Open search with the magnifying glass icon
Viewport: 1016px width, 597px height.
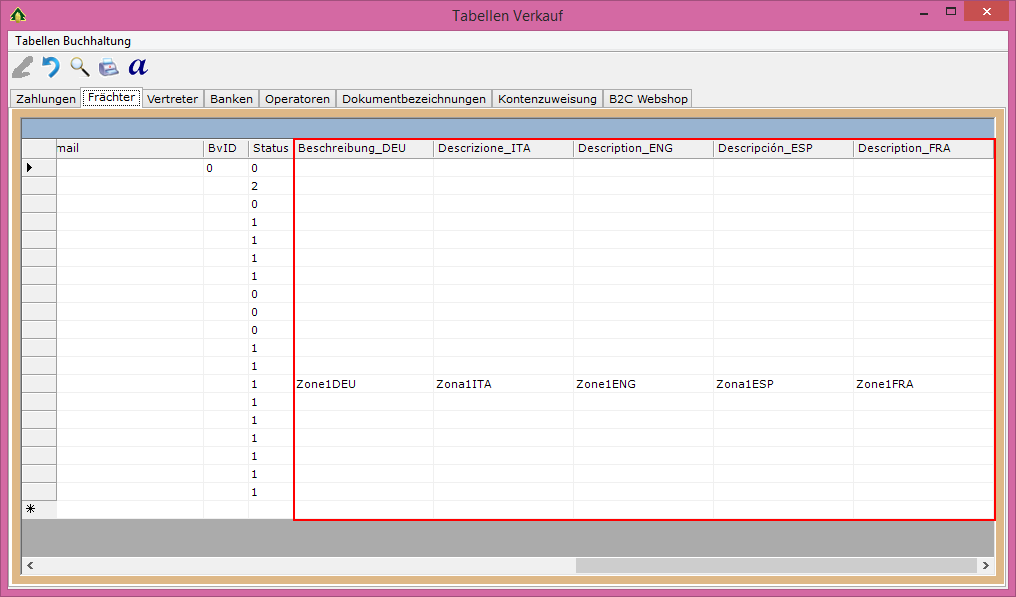80,68
